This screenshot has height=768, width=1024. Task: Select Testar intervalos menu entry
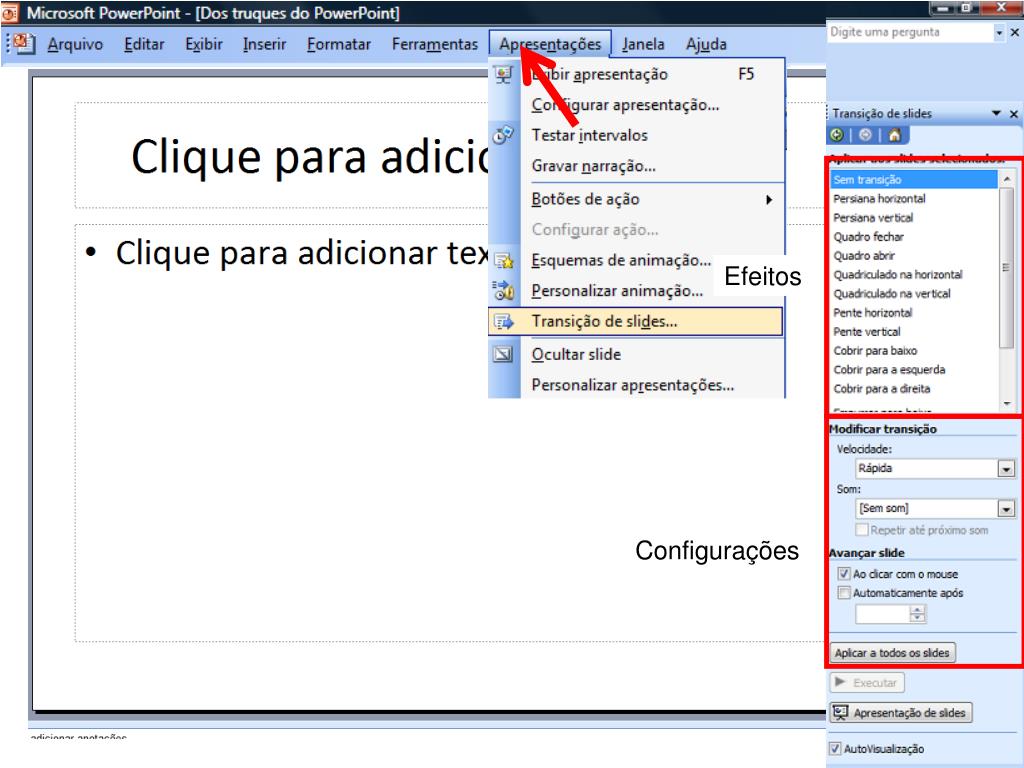[636, 135]
